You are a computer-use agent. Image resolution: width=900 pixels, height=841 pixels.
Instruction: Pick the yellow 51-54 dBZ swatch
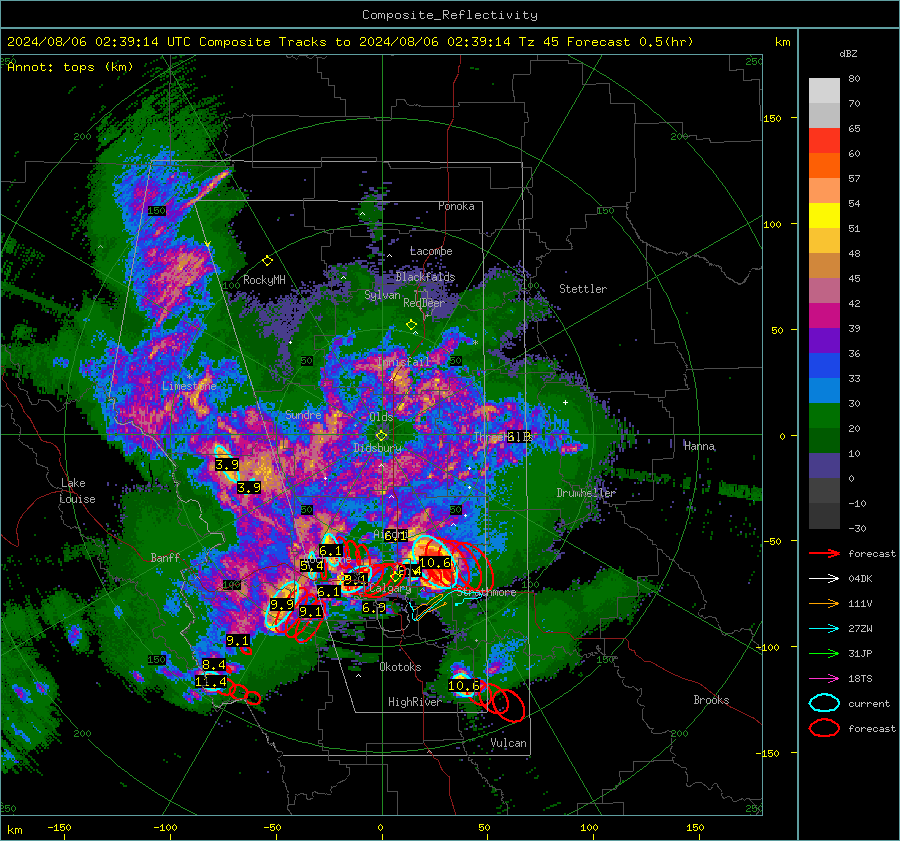[x=824, y=216]
